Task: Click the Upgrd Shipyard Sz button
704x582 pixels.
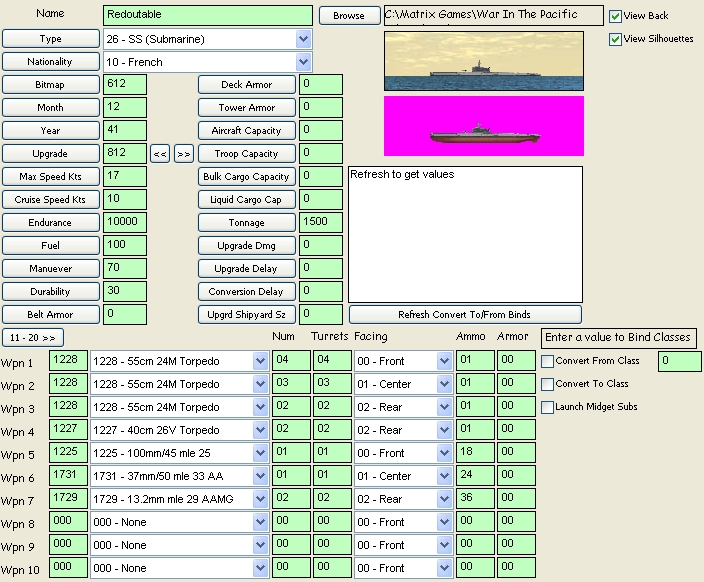Action: (247, 314)
